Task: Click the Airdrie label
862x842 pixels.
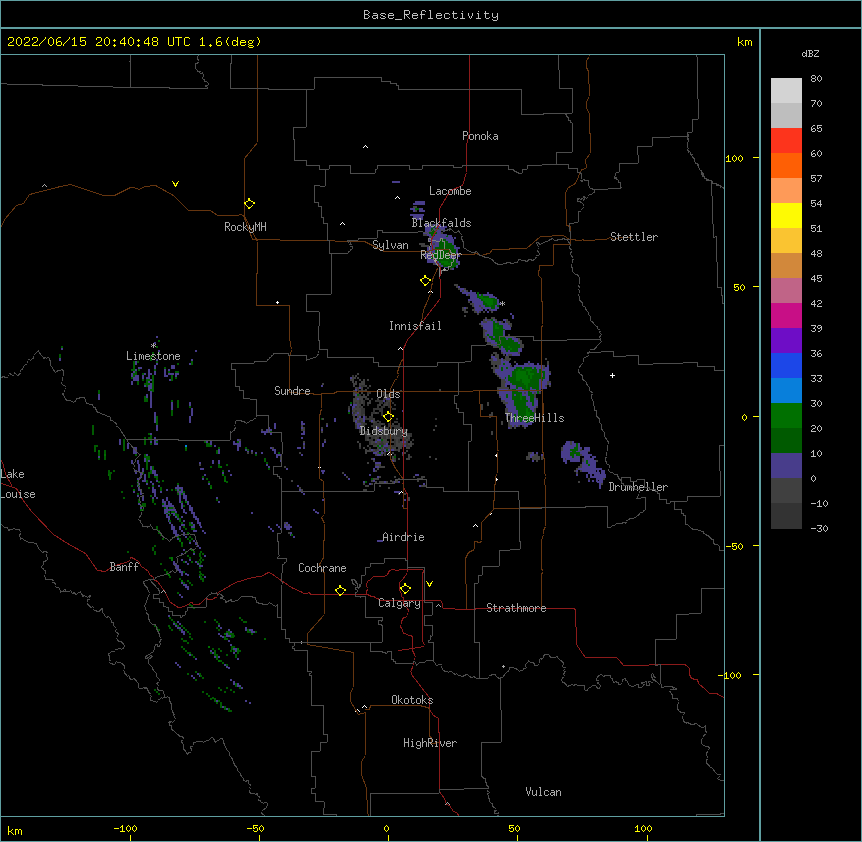Action: pos(403,537)
